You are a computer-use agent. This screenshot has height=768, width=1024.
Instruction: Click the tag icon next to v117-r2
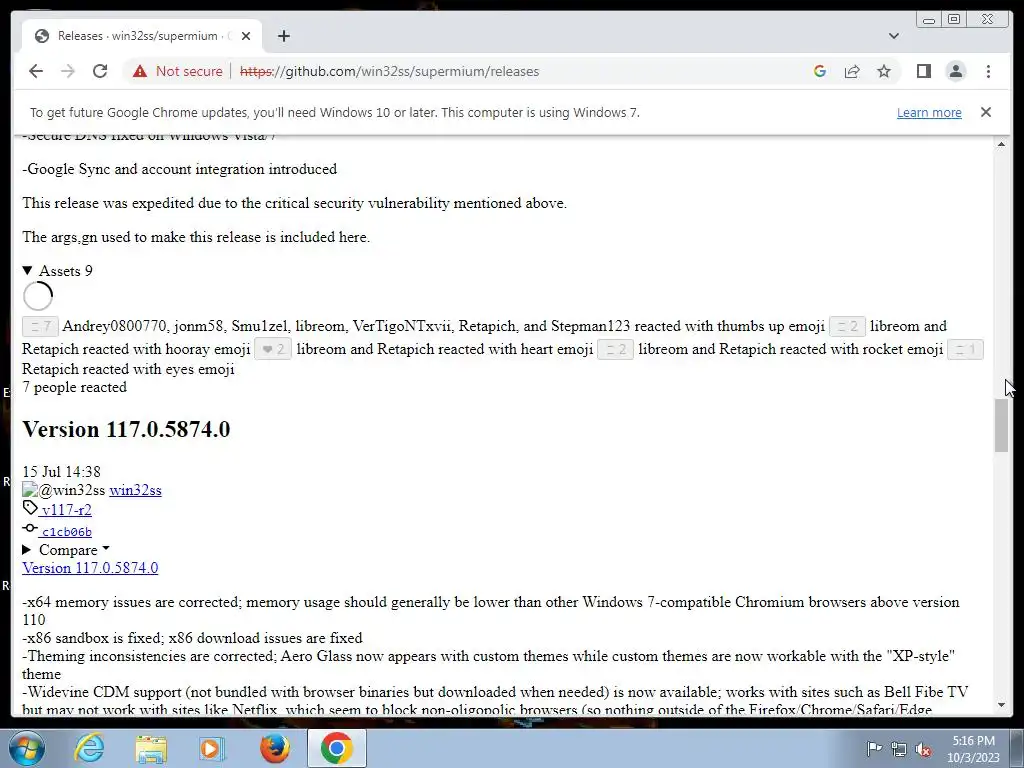tap(30, 508)
